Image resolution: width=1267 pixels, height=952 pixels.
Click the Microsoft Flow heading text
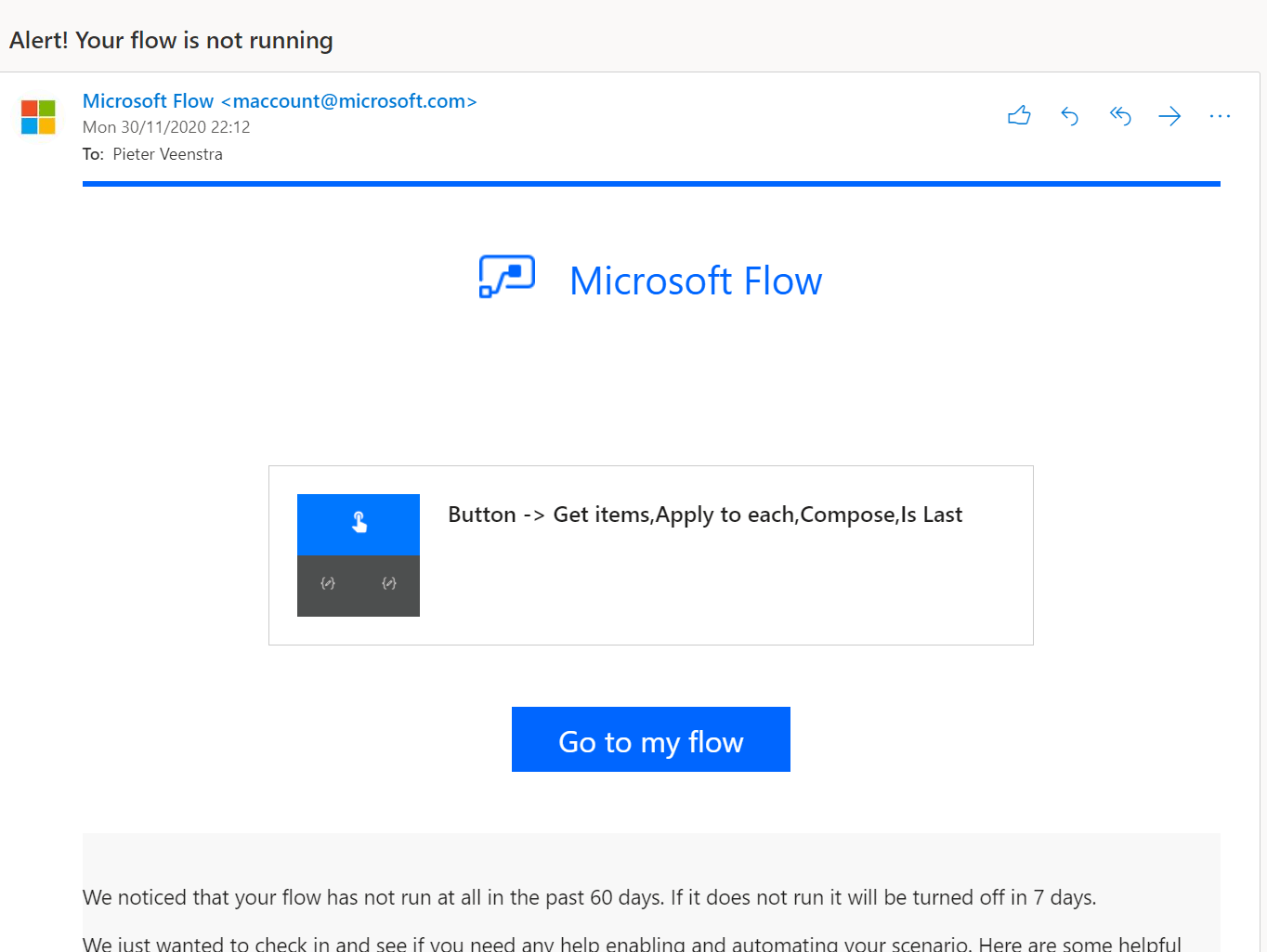(x=695, y=280)
